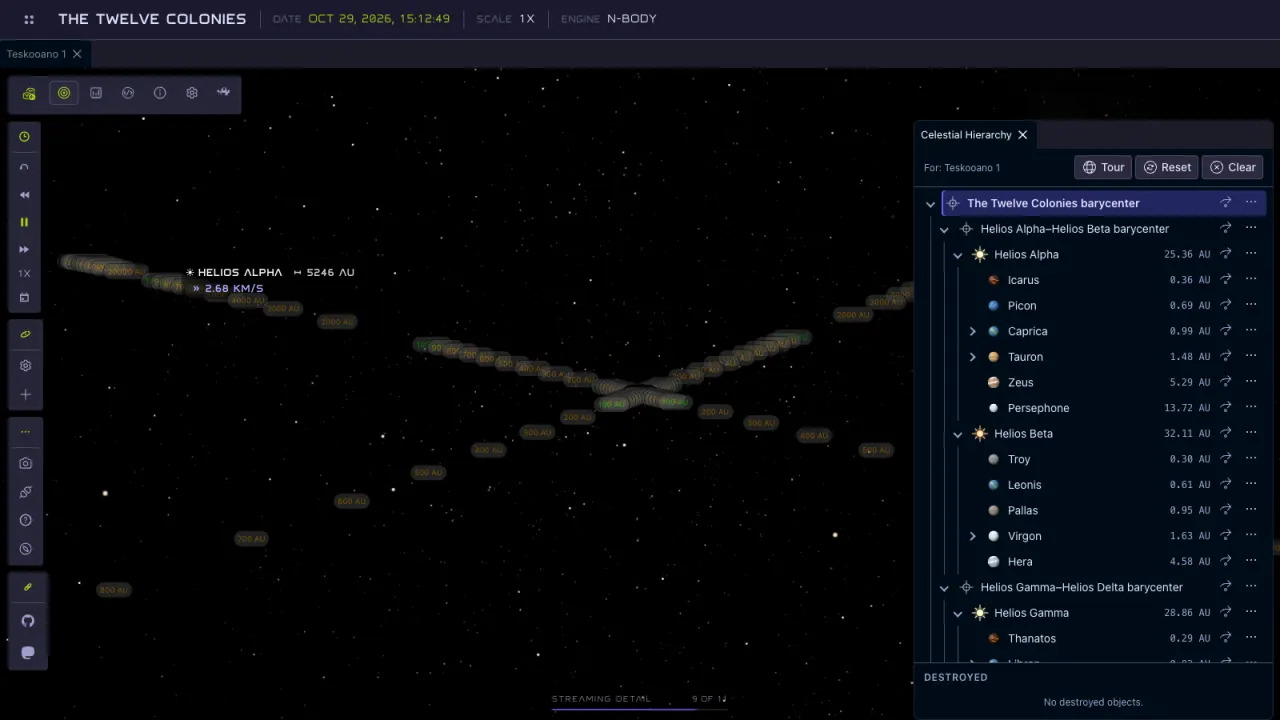1280x720 pixels.
Task: Start the Tour
Action: pos(1103,167)
